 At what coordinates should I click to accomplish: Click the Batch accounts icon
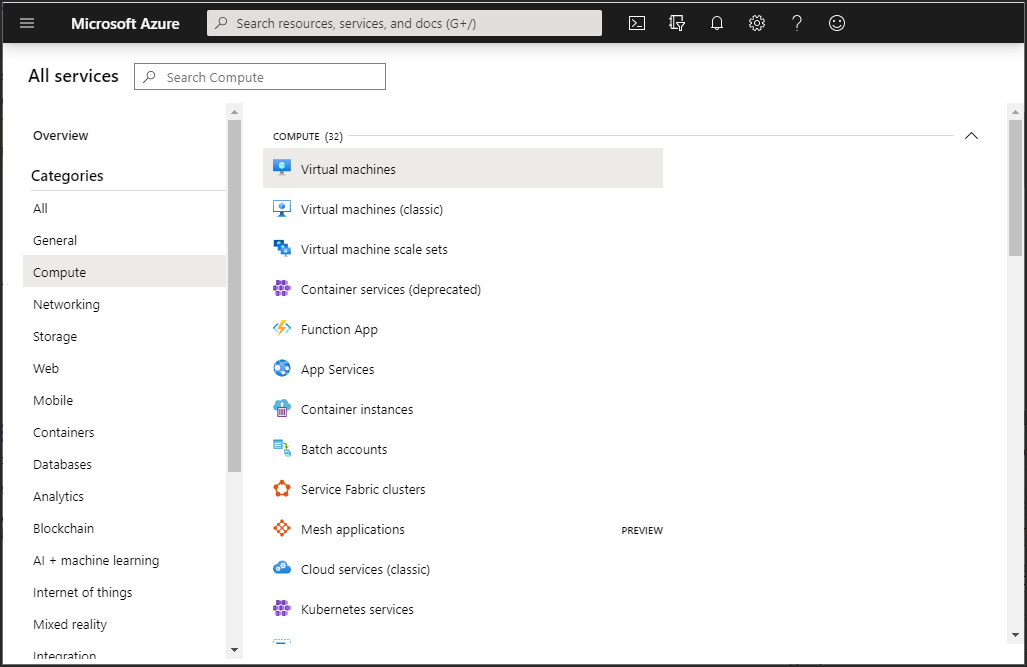282,448
